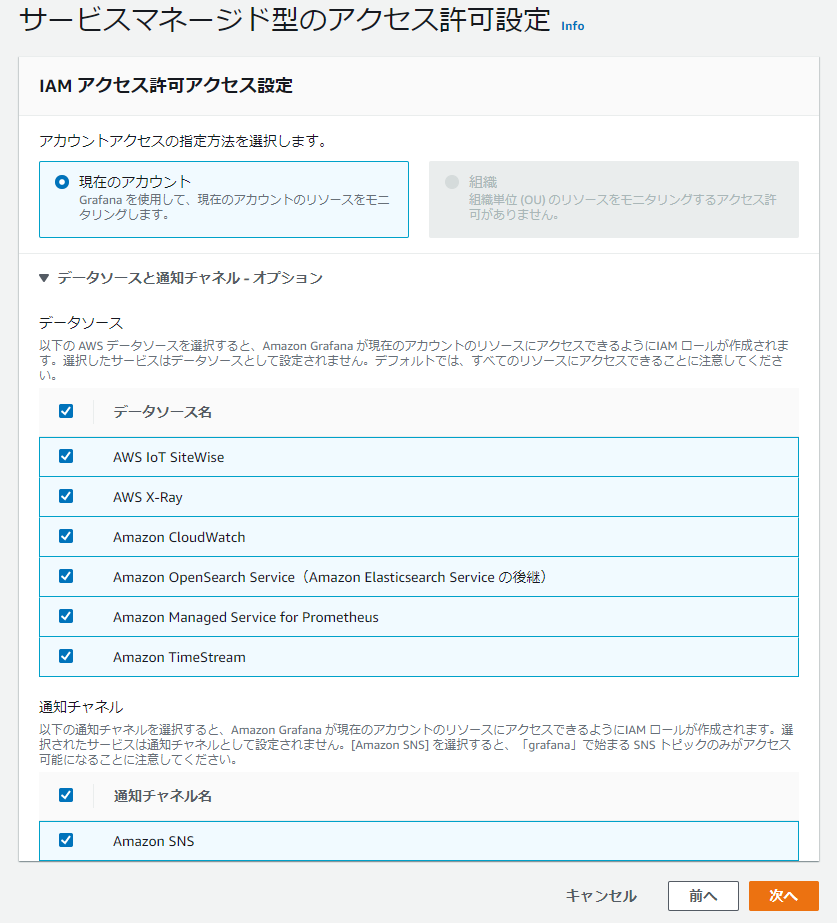Screen dimensions: 837x923
Task: Click the AWS X-Ray row label
Action: click(x=148, y=497)
